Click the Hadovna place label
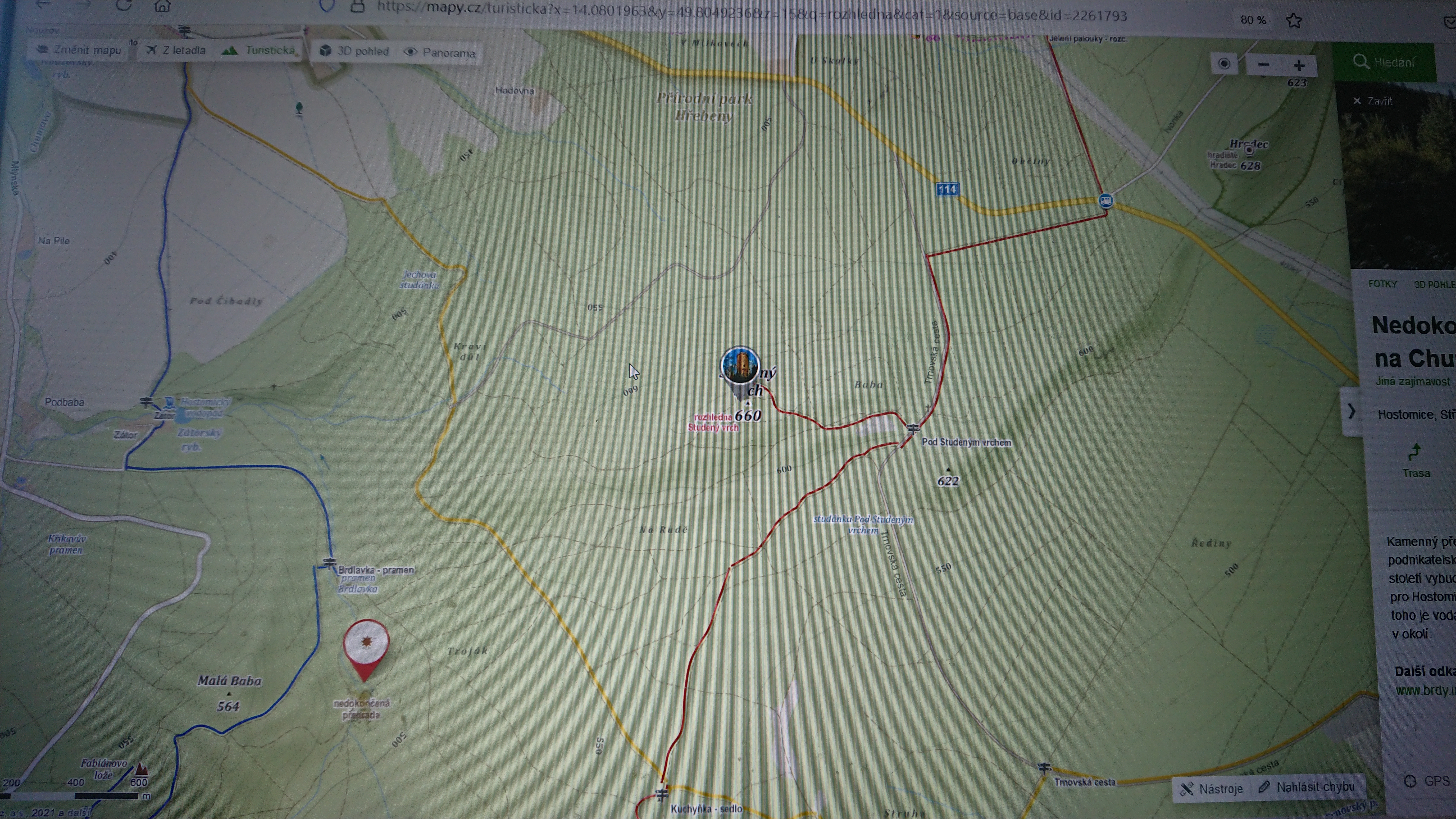The height and width of the screenshot is (819, 1456). coord(514,90)
